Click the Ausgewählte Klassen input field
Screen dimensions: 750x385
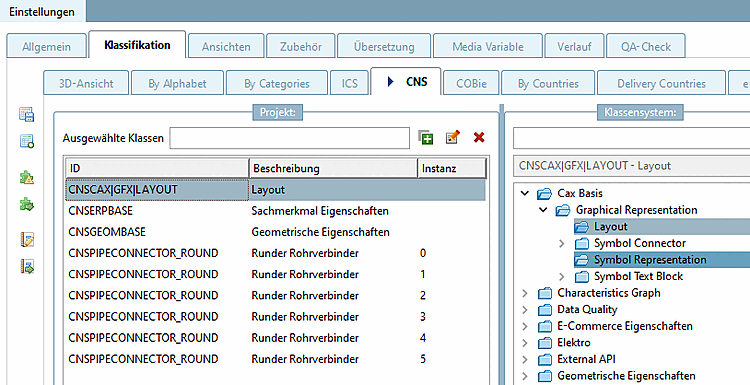289,138
